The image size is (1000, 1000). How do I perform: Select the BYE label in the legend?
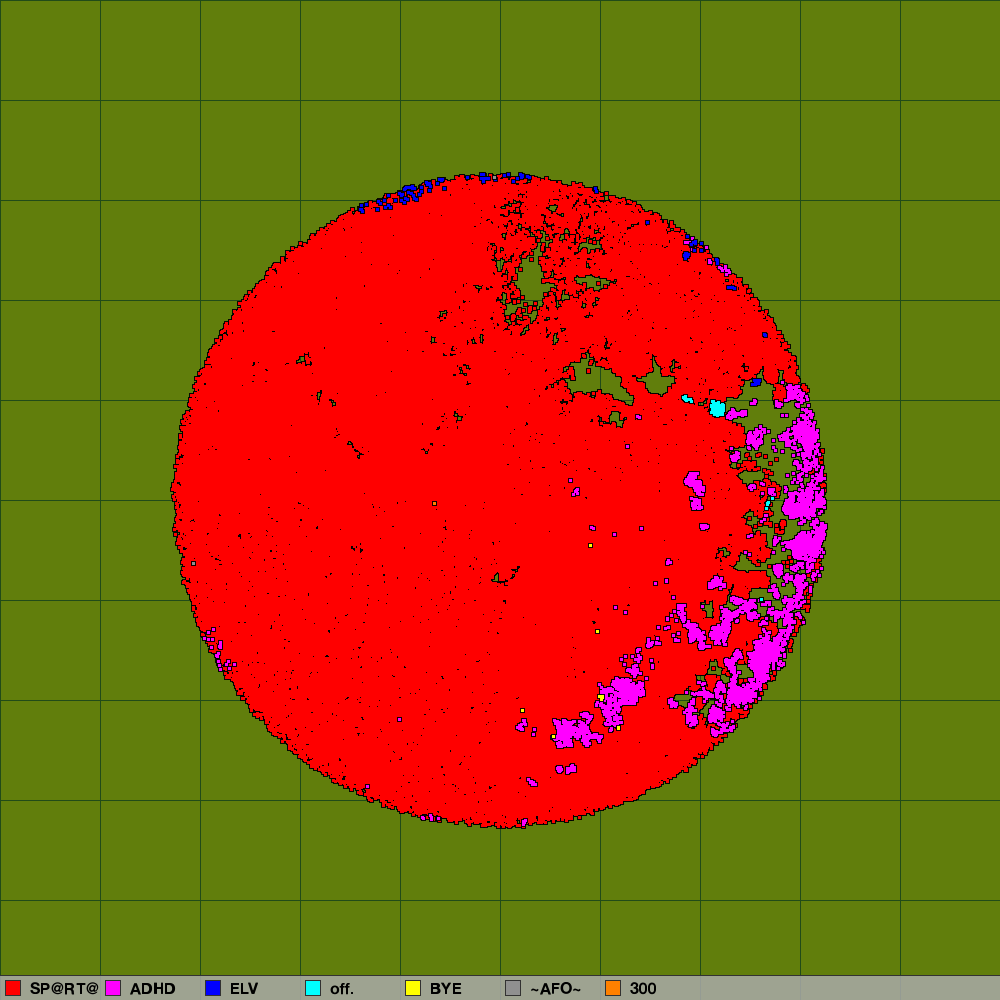tap(445, 989)
